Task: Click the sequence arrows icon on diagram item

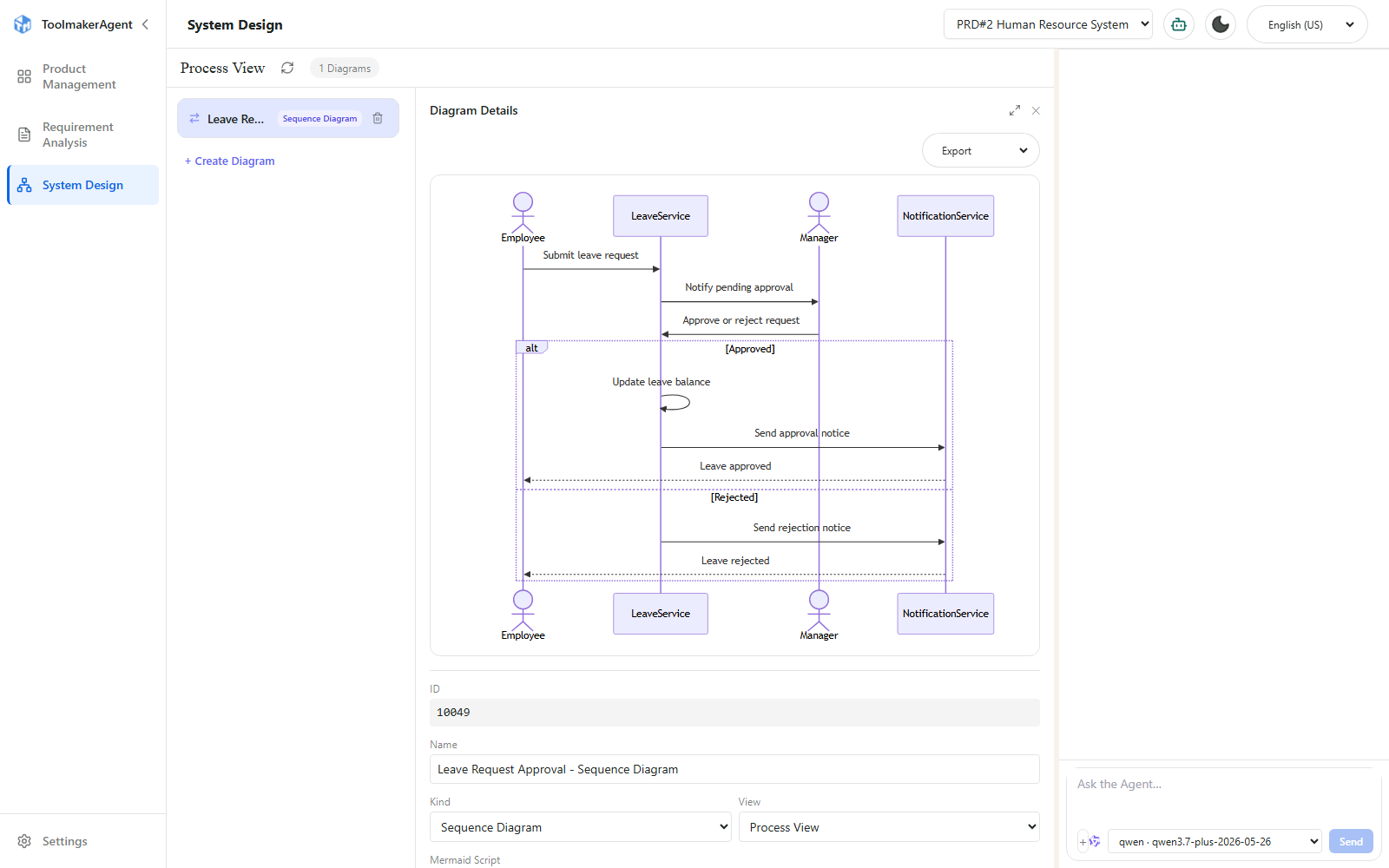Action: coord(194,118)
